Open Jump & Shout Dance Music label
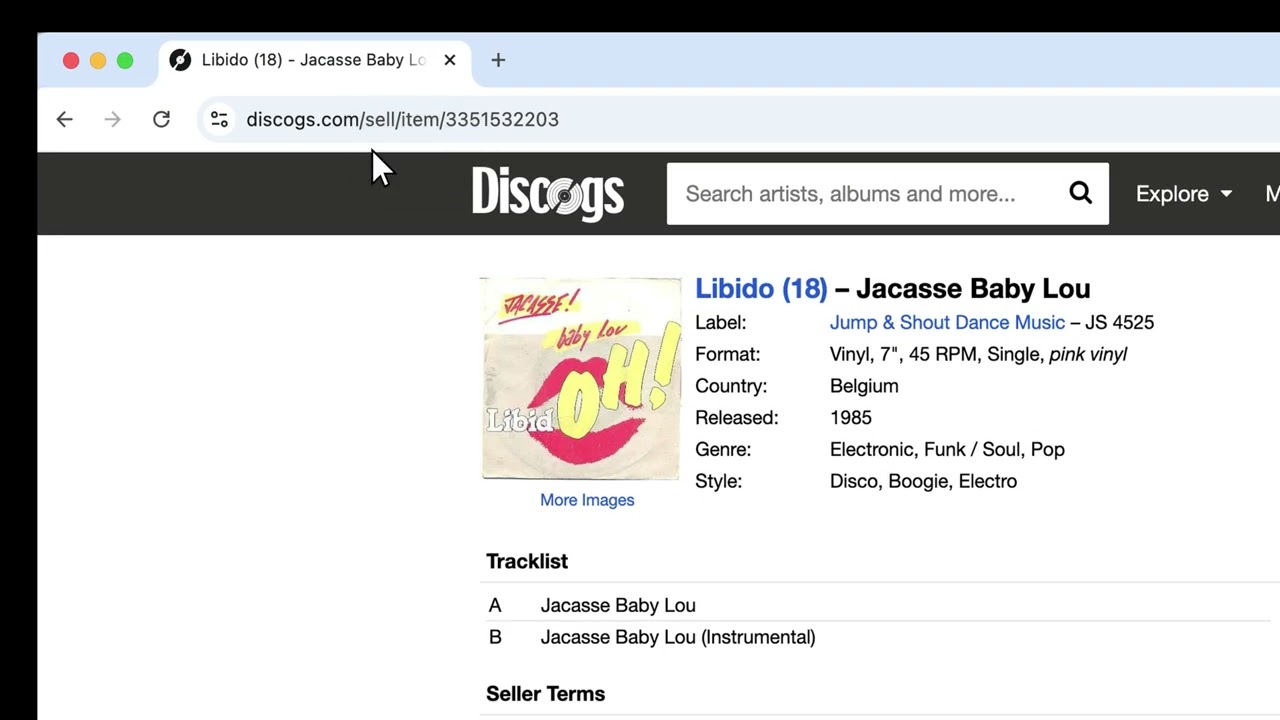Viewport: 1280px width, 720px height. coord(947,322)
